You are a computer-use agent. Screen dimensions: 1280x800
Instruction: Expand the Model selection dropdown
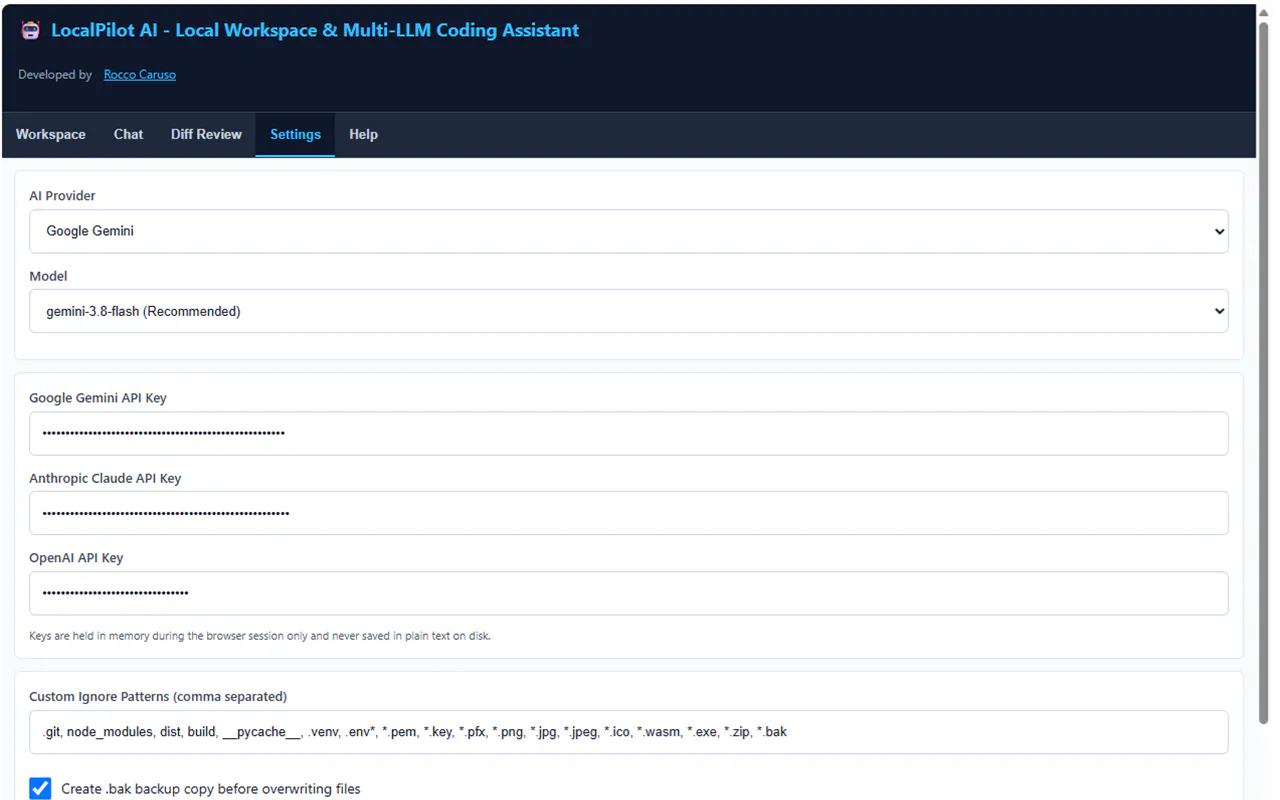point(629,311)
